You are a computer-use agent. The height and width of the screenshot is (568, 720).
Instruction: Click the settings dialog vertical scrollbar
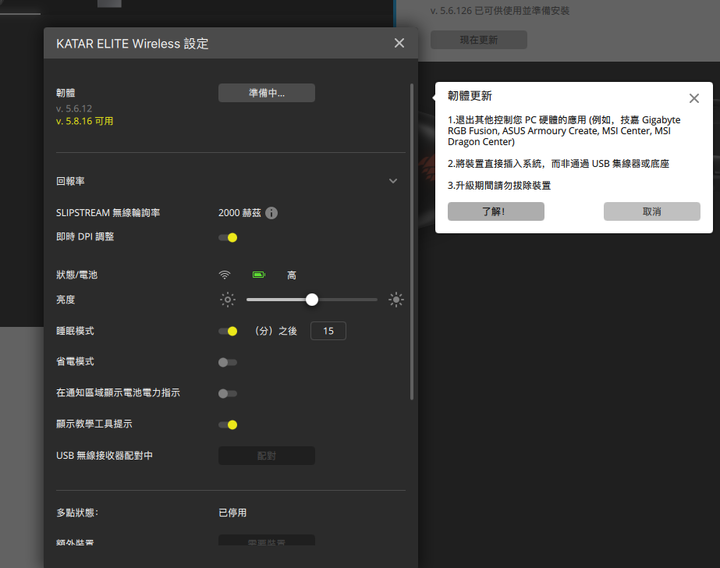(412, 242)
